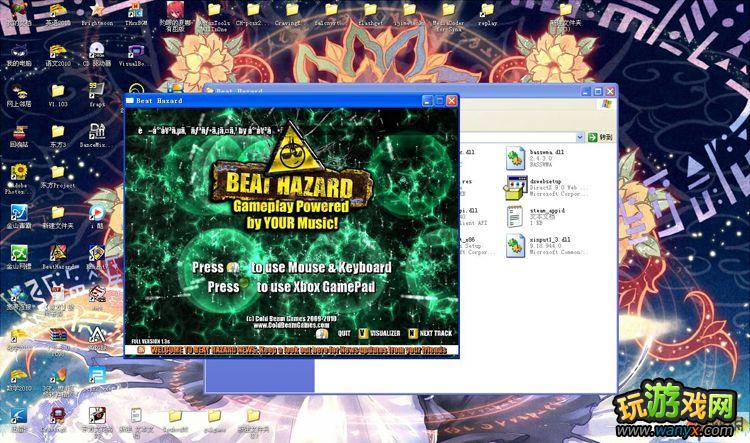This screenshot has width=750, height=443.
Task: Click the Windows flag logo in Explorer toolbar
Action: click(607, 104)
